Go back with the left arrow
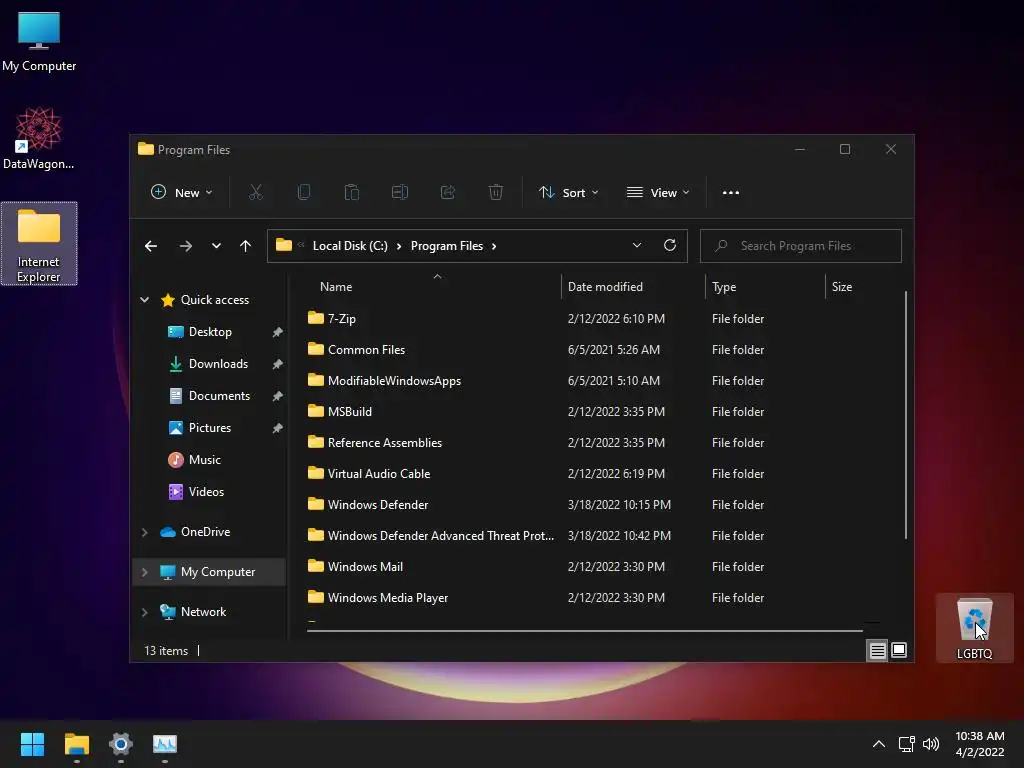The image size is (1024, 768). [x=151, y=246]
